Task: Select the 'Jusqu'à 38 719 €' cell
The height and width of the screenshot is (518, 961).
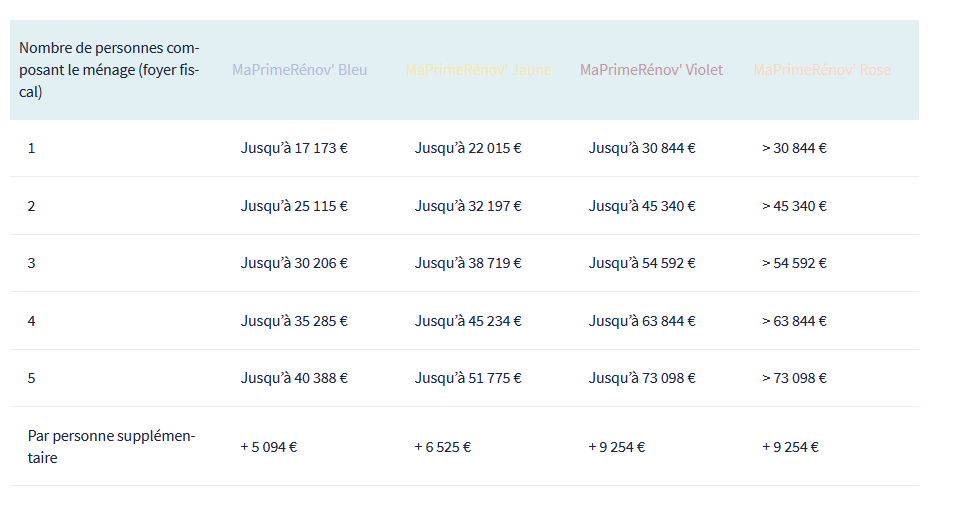Action: pos(468,263)
